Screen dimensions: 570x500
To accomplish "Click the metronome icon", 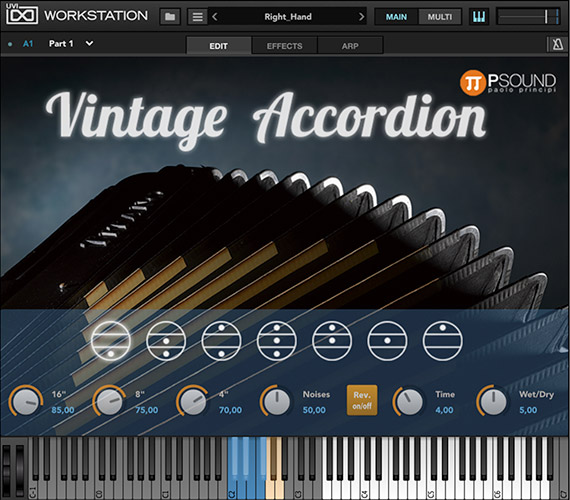I will [x=557, y=45].
